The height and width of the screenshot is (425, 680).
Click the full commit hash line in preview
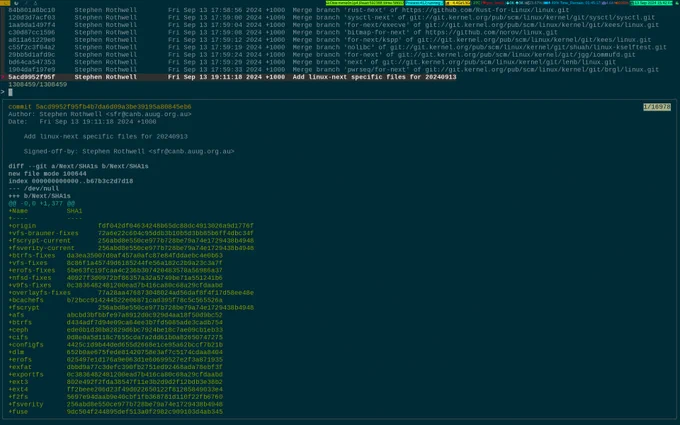100,107
